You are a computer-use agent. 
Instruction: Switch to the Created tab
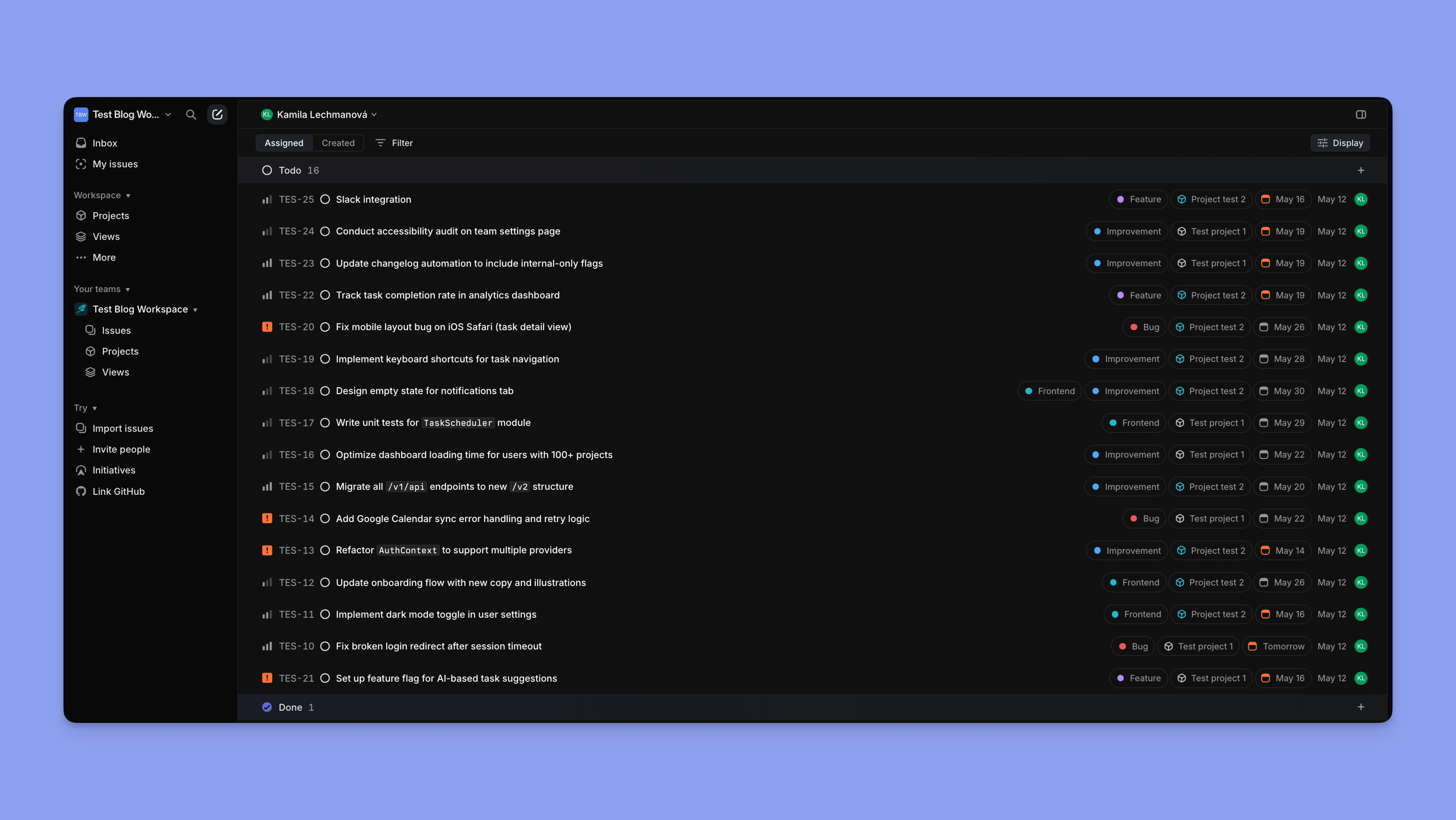[338, 143]
